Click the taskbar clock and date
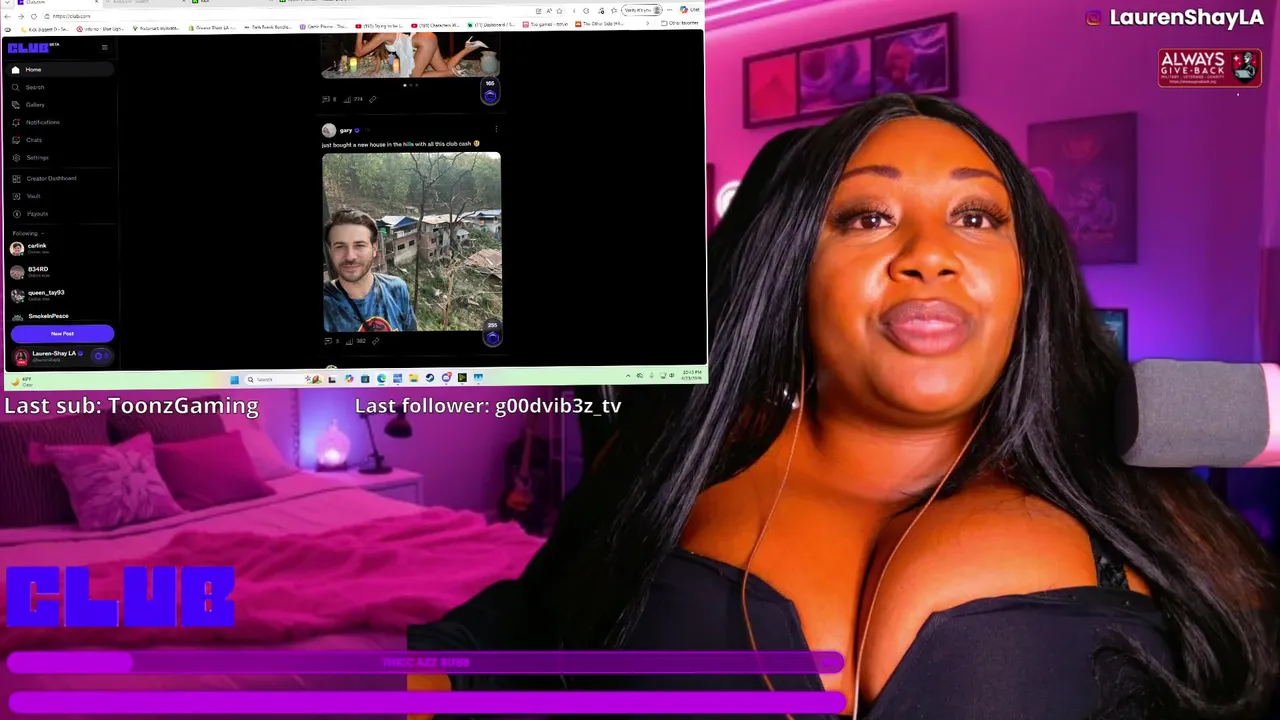Screen dimensions: 1280x720 (692, 377)
